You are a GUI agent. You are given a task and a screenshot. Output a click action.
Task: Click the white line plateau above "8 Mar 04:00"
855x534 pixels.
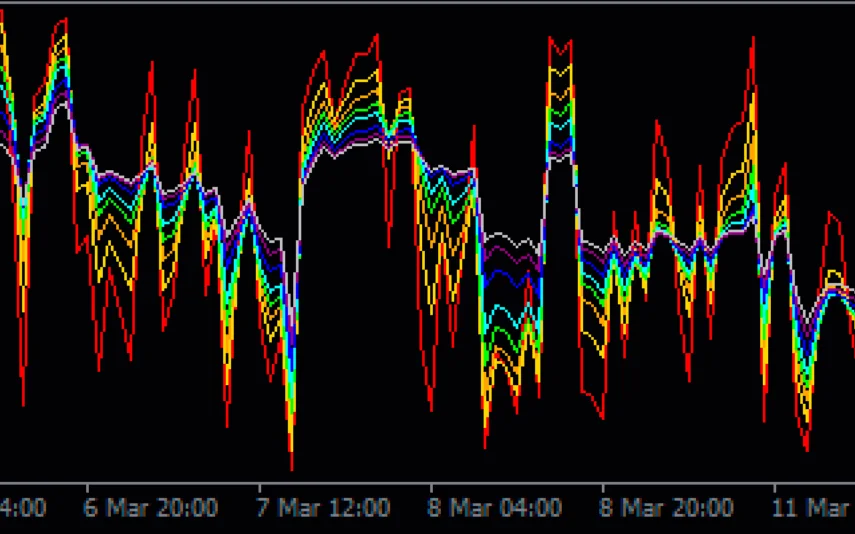(x=510, y=240)
